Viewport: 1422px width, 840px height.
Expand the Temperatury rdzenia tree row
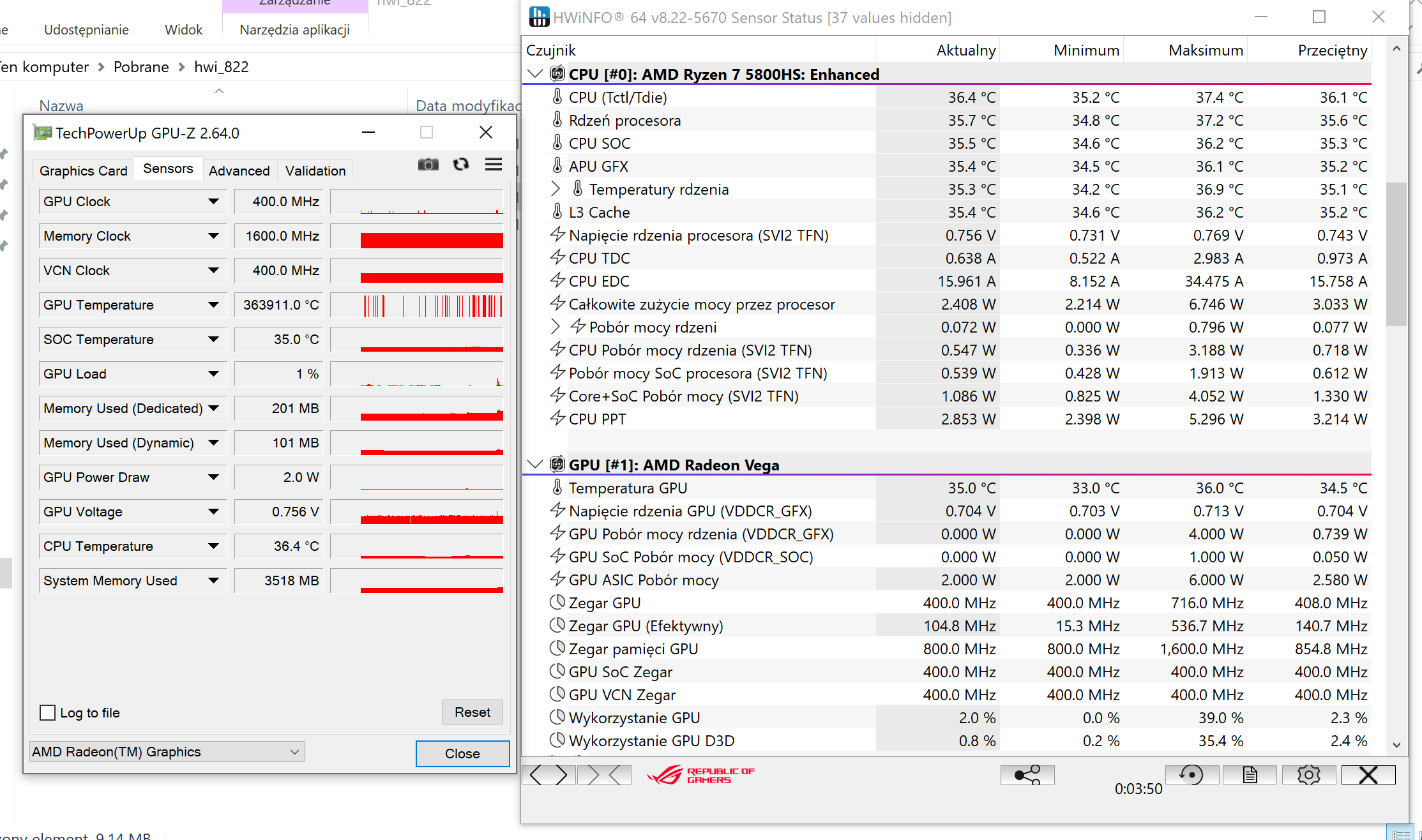555,189
